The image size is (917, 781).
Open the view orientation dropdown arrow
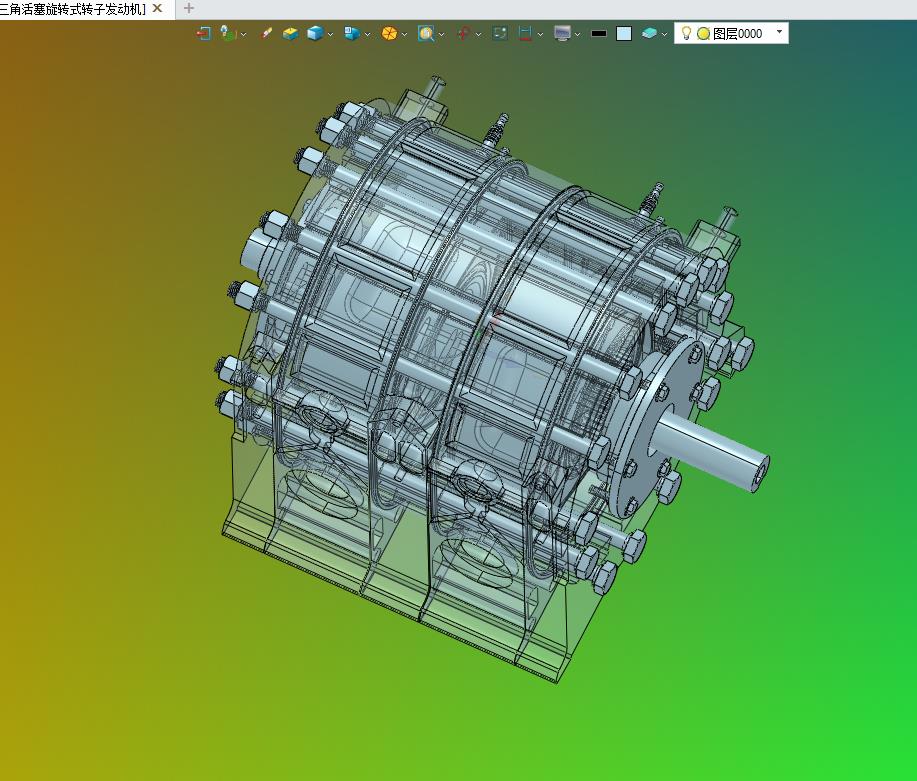click(x=367, y=34)
